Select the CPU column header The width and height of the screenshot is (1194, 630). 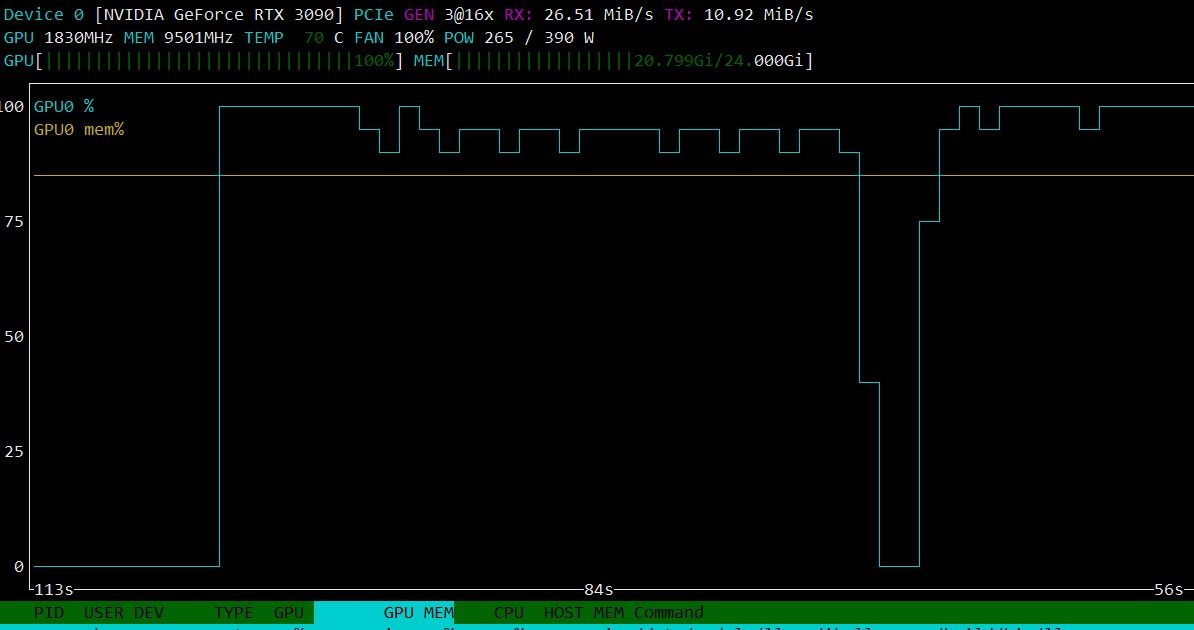(x=509, y=612)
